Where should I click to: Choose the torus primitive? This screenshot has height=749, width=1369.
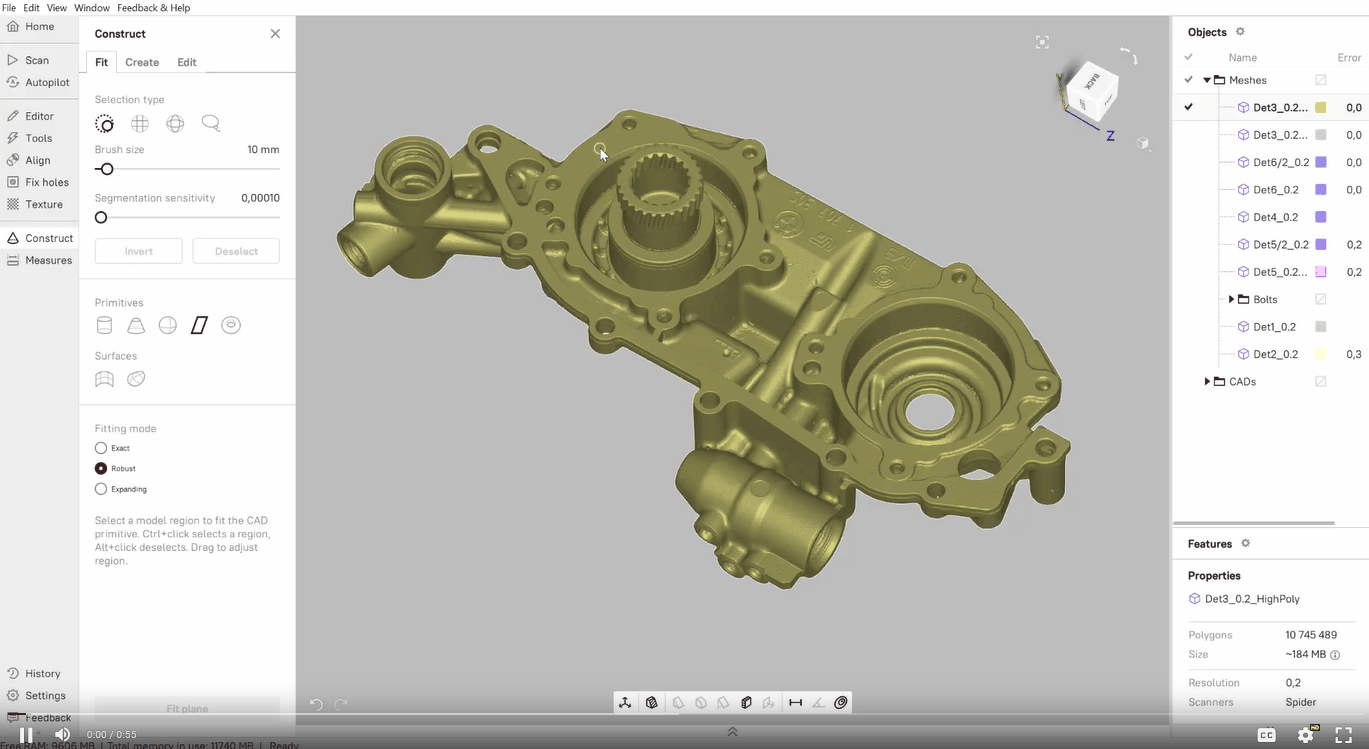(x=231, y=325)
